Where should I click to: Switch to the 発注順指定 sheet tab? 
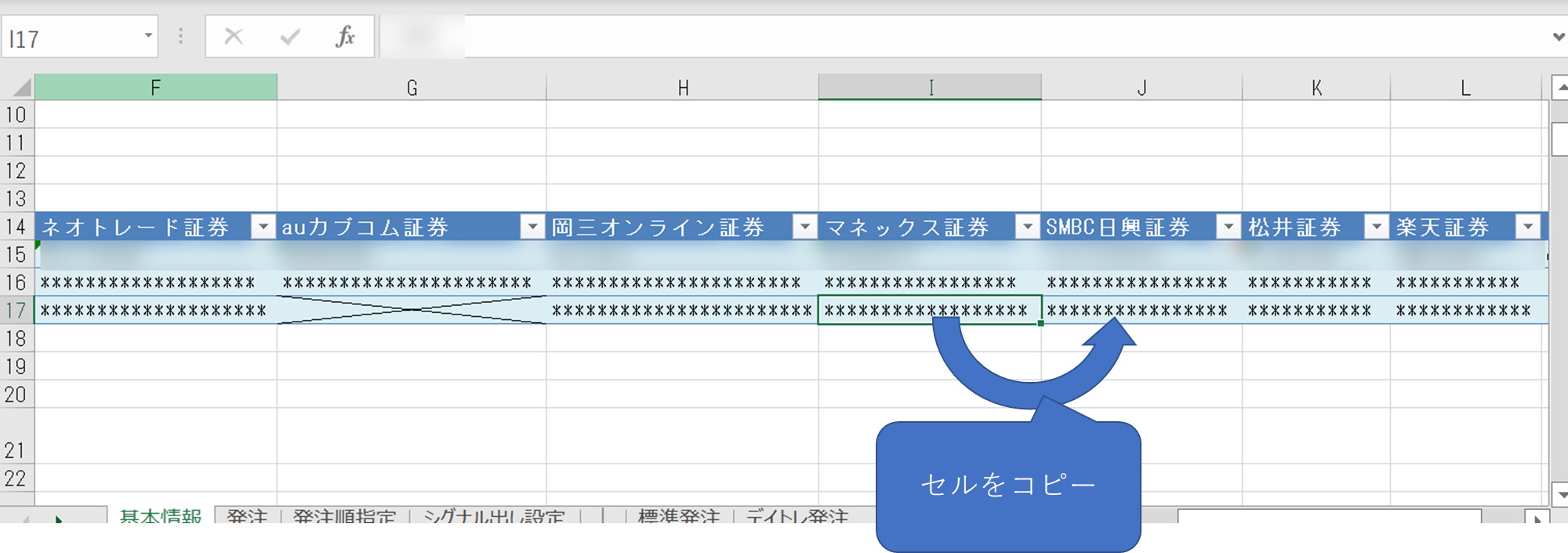[344, 516]
